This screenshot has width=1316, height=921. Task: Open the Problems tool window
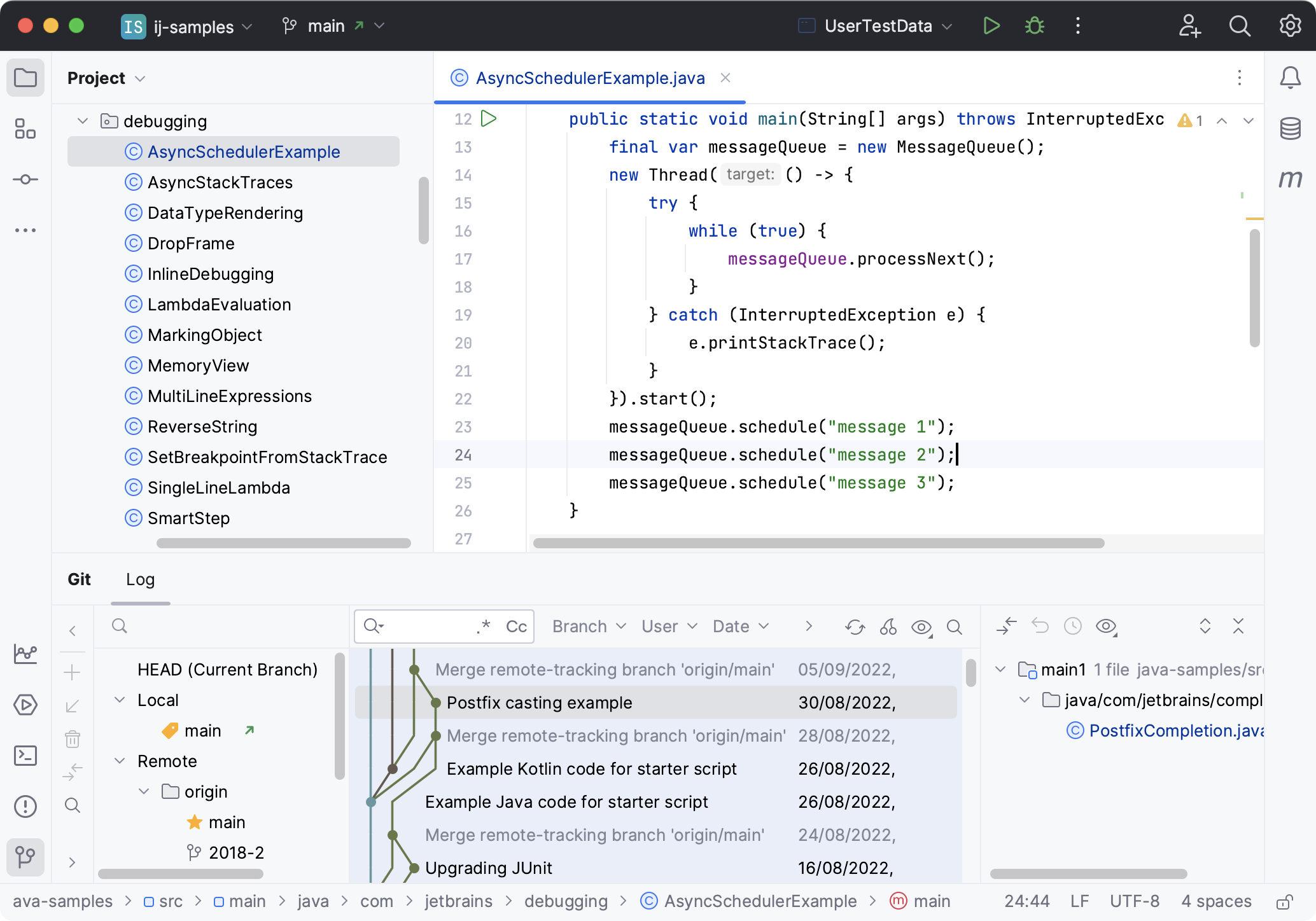click(25, 806)
